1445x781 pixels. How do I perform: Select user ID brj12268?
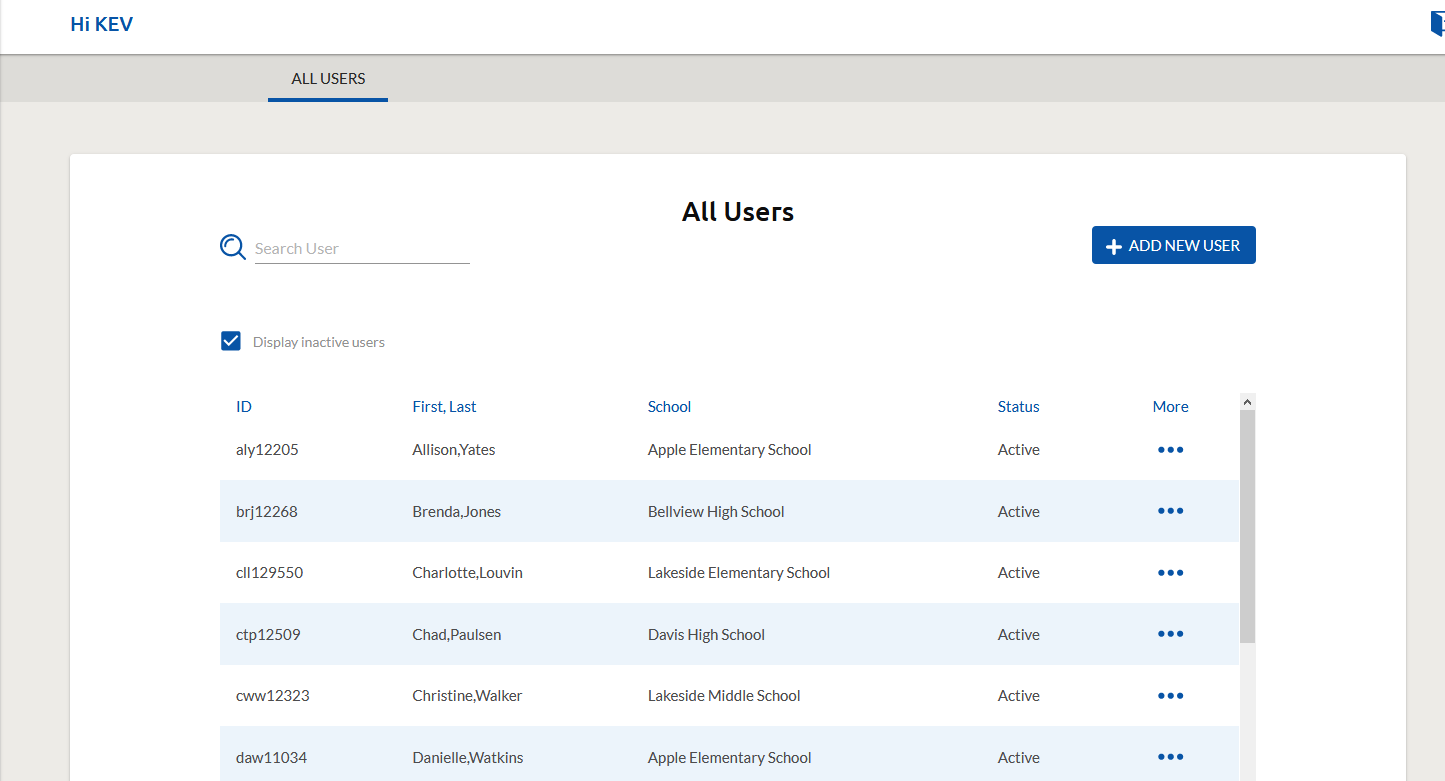point(267,512)
